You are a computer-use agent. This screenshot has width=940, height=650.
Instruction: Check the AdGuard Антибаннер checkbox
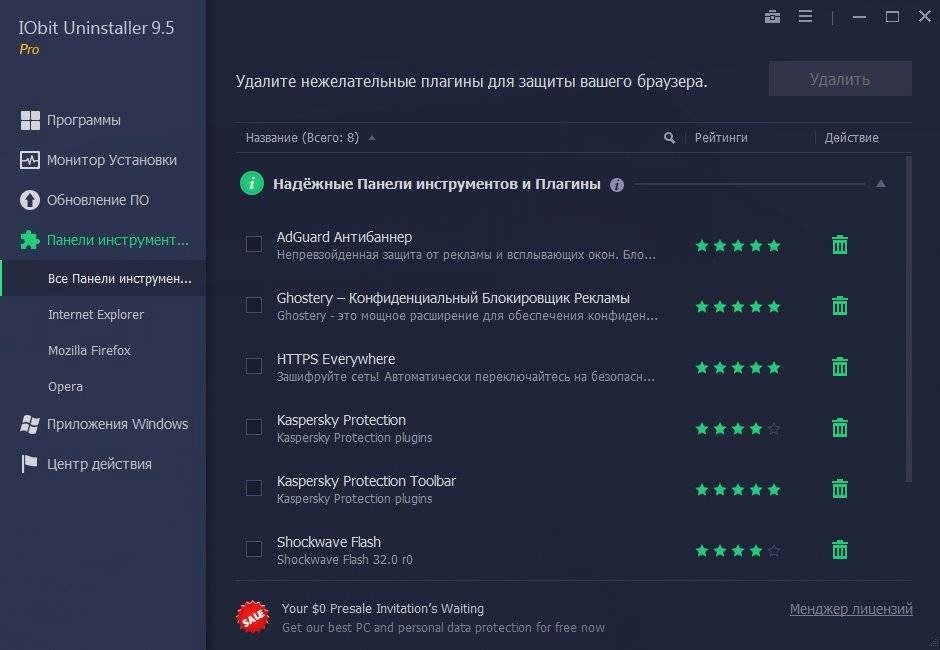click(x=254, y=244)
